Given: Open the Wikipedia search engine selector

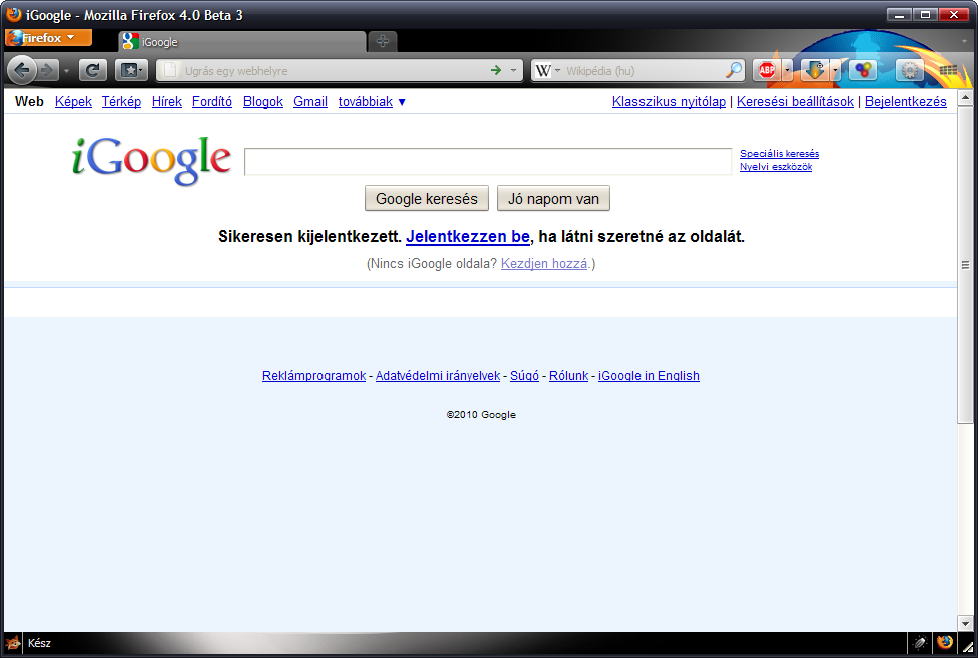Looking at the screenshot, I should [548, 70].
